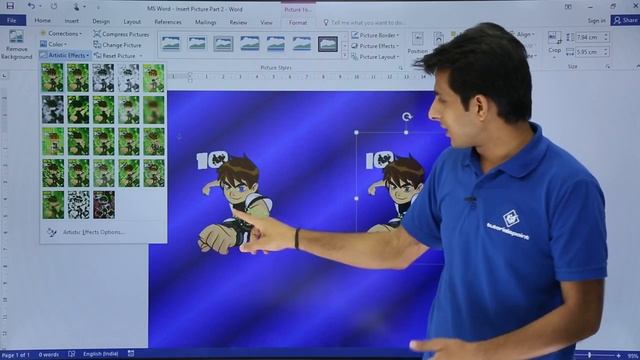
Task: Collapse the Artistic Effects dropdown
Action: tap(64, 55)
